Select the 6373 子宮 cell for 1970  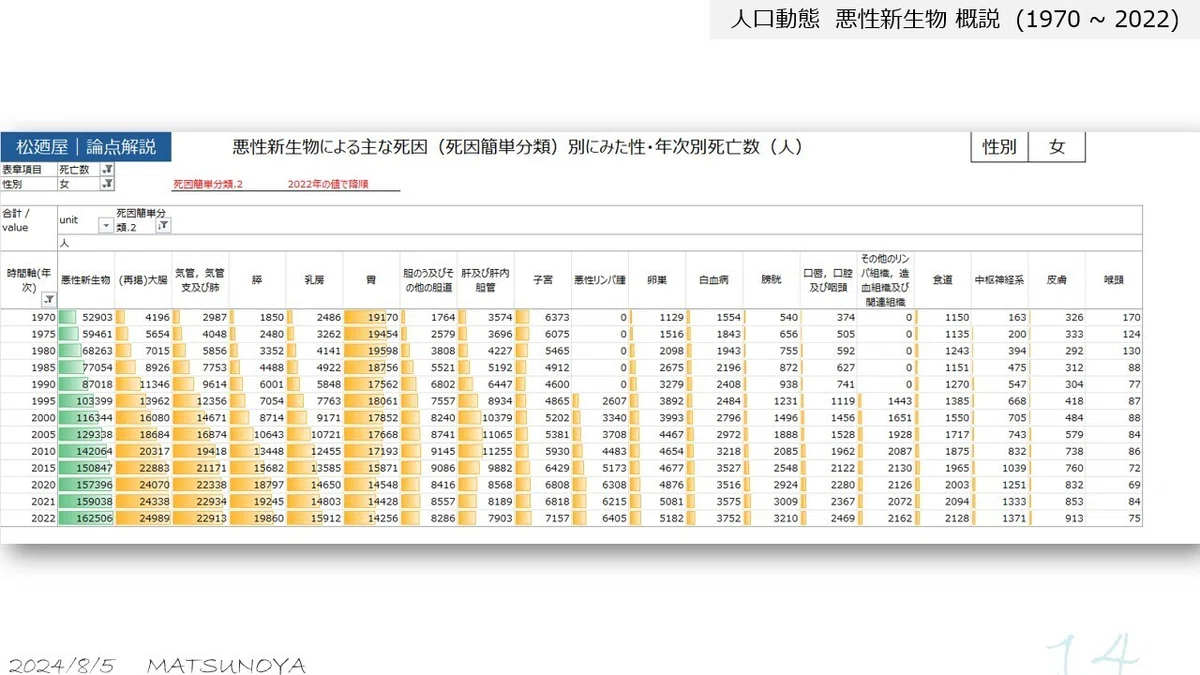tap(543, 318)
